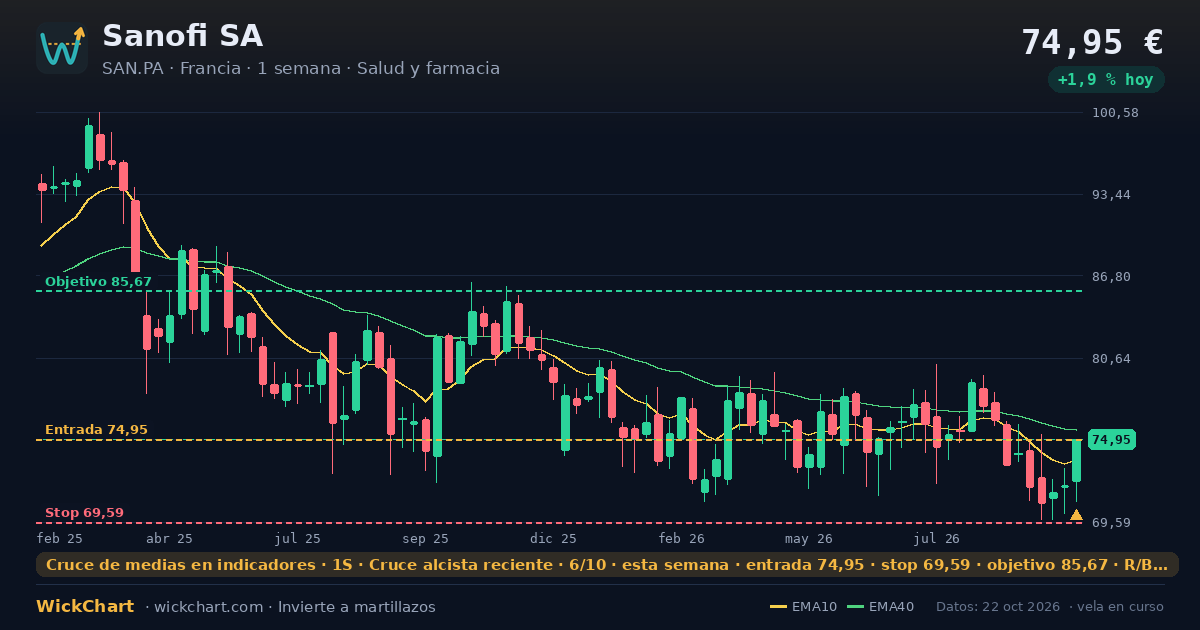This screenshot has width=1200, height=630.
Task: Click the +1,9 % hoy badge
Action: point(1106,79)
